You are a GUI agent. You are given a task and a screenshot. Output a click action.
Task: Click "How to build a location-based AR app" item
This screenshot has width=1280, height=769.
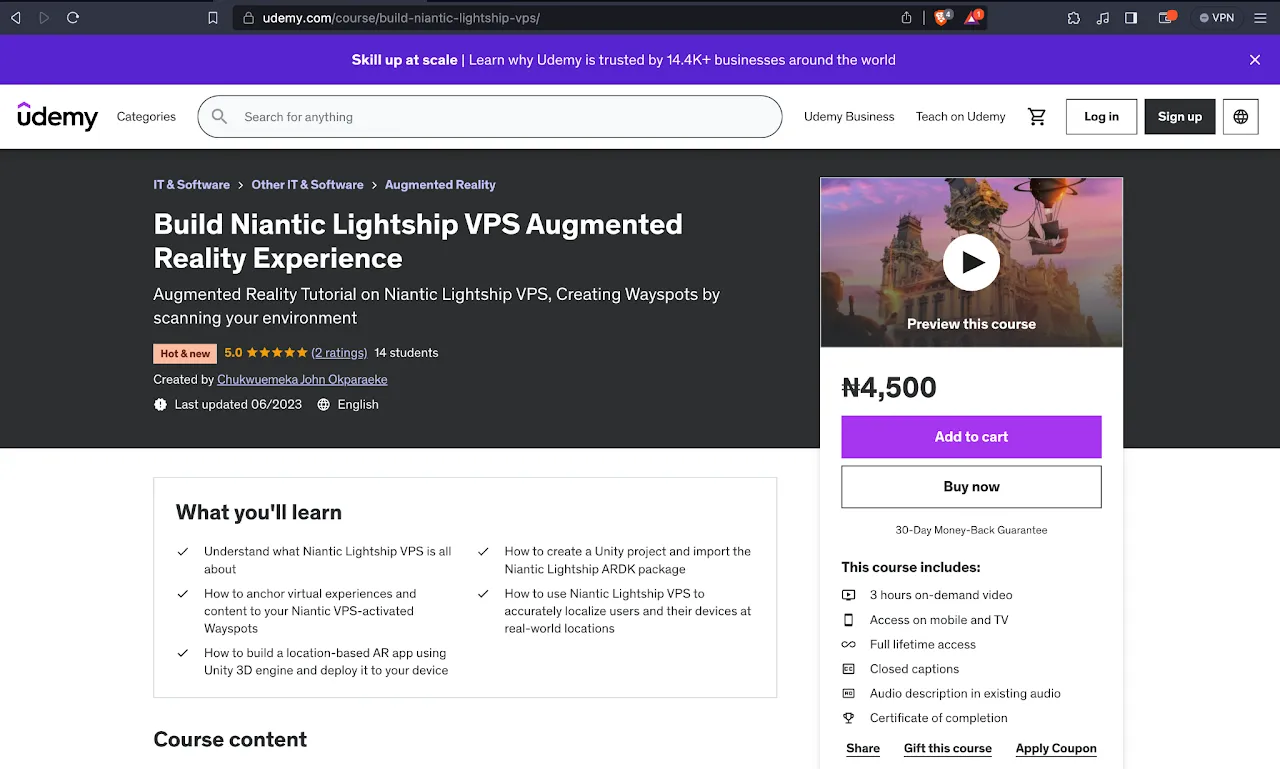coord(326,661)
